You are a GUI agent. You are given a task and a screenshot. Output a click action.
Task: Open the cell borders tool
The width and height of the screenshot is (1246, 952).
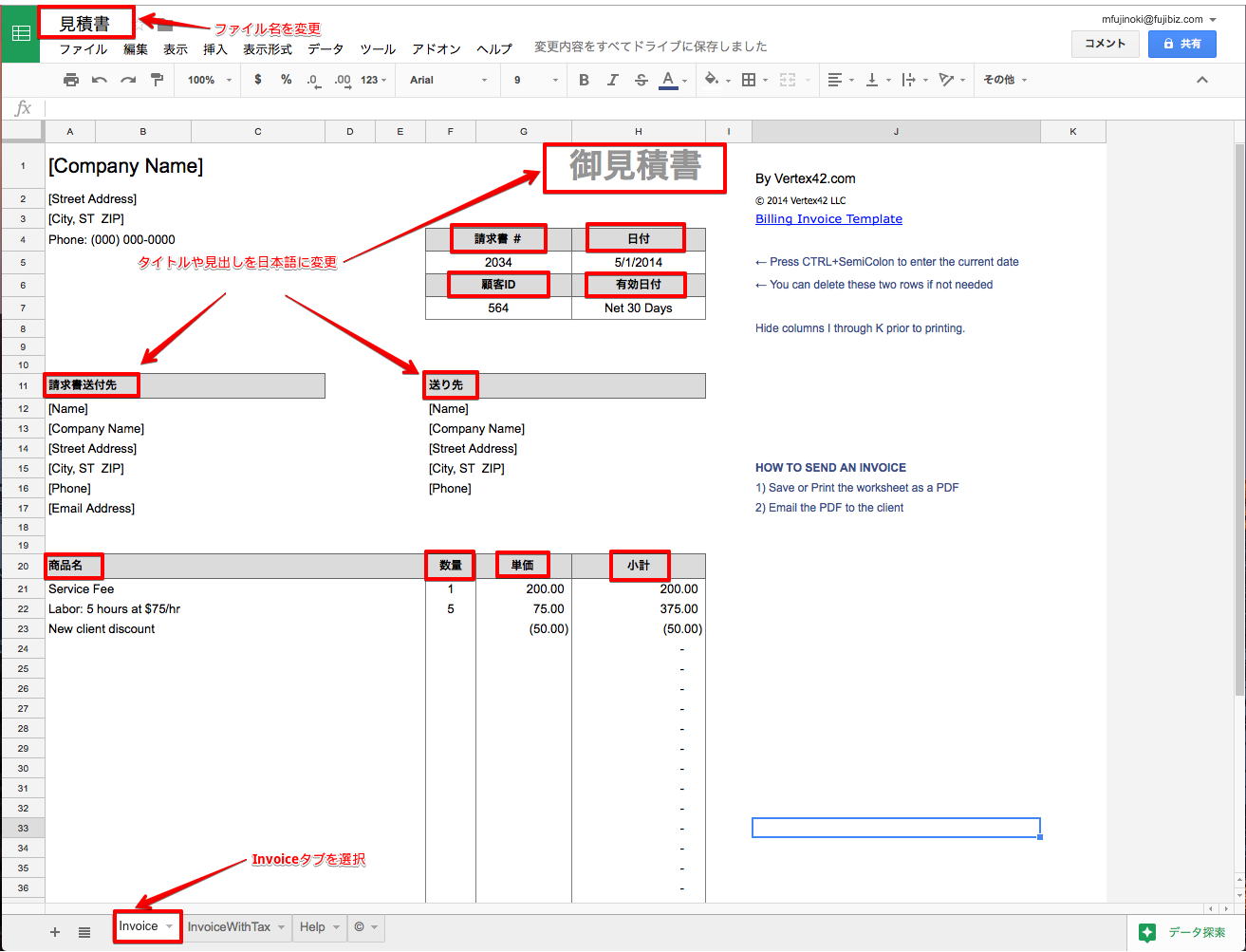(750, 81)
